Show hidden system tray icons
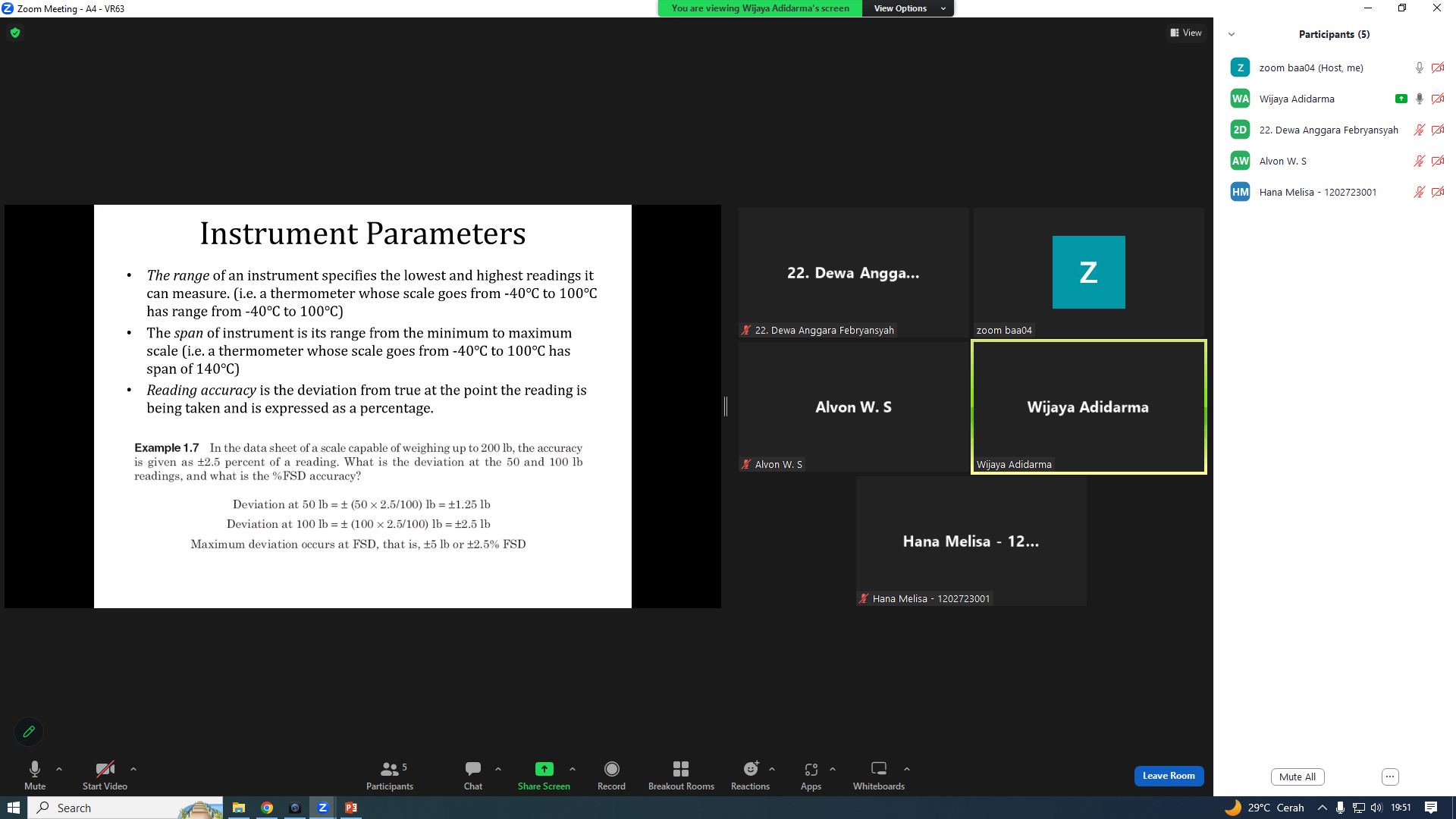Image resolution: width=1456 pixels, height=819 pixels. pos(1323,808)
